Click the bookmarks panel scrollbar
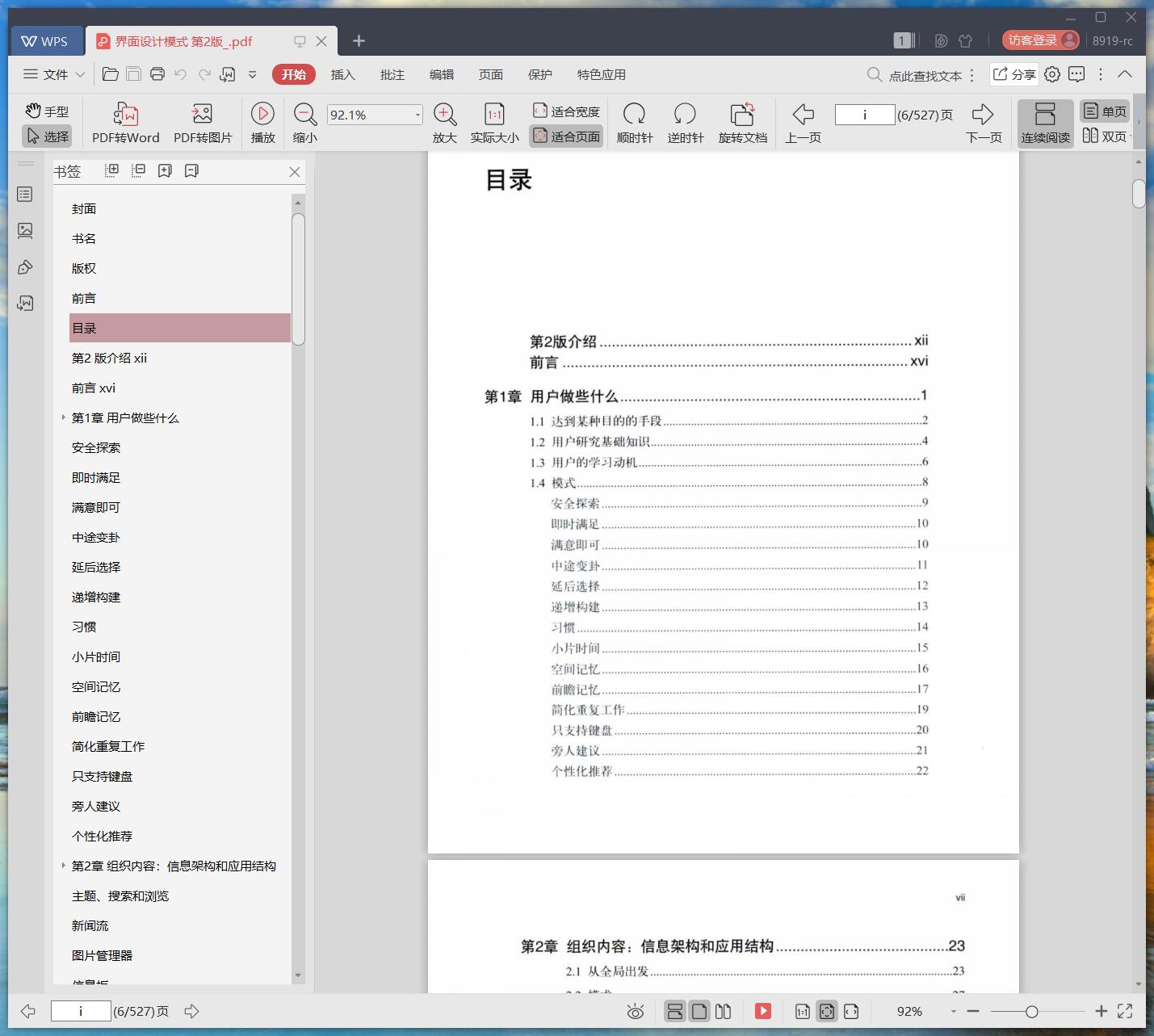1154x1036 pixels. (x=298, y=279)
